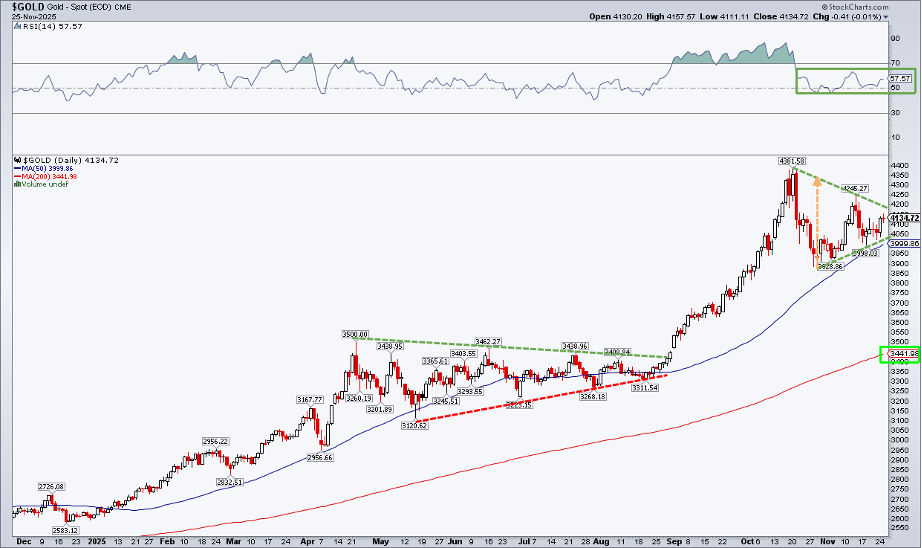
Task: Click the Sep month label on time axis
Action: click(x=675, y=540)
